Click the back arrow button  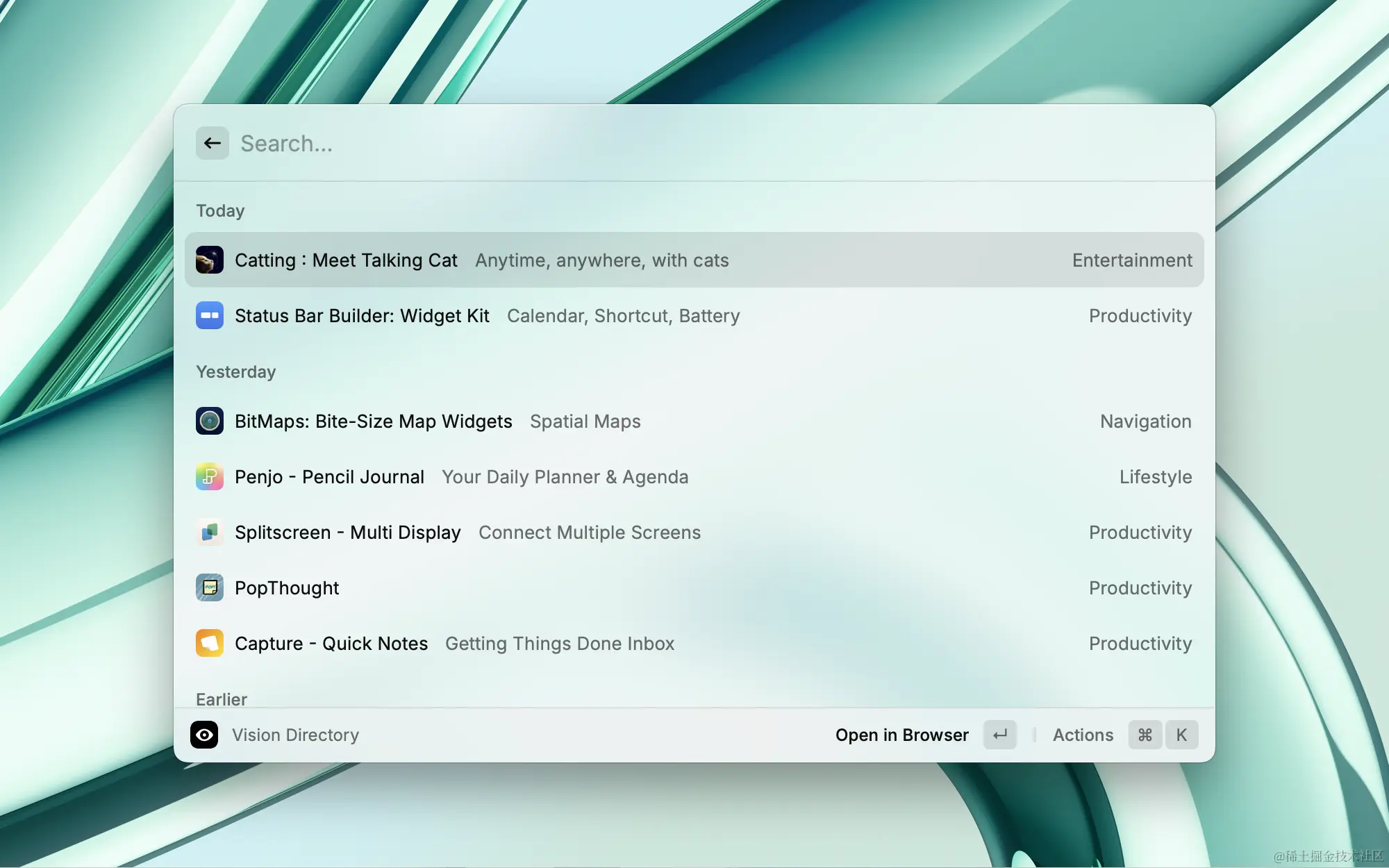tap(213, 143)
